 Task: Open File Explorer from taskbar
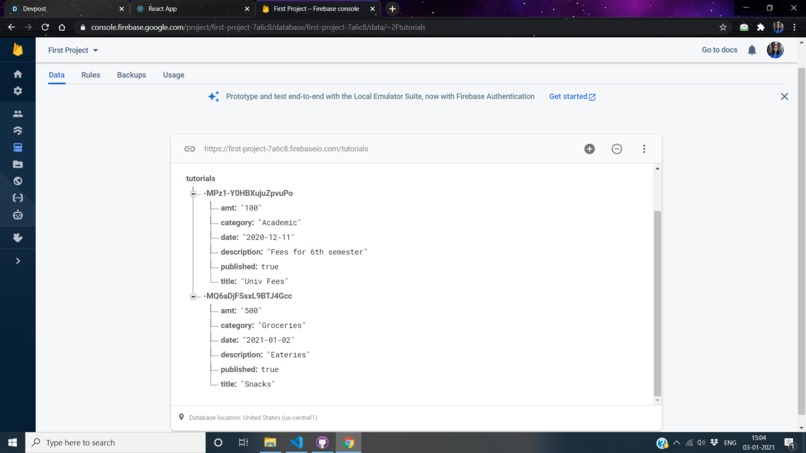(270, 443)
